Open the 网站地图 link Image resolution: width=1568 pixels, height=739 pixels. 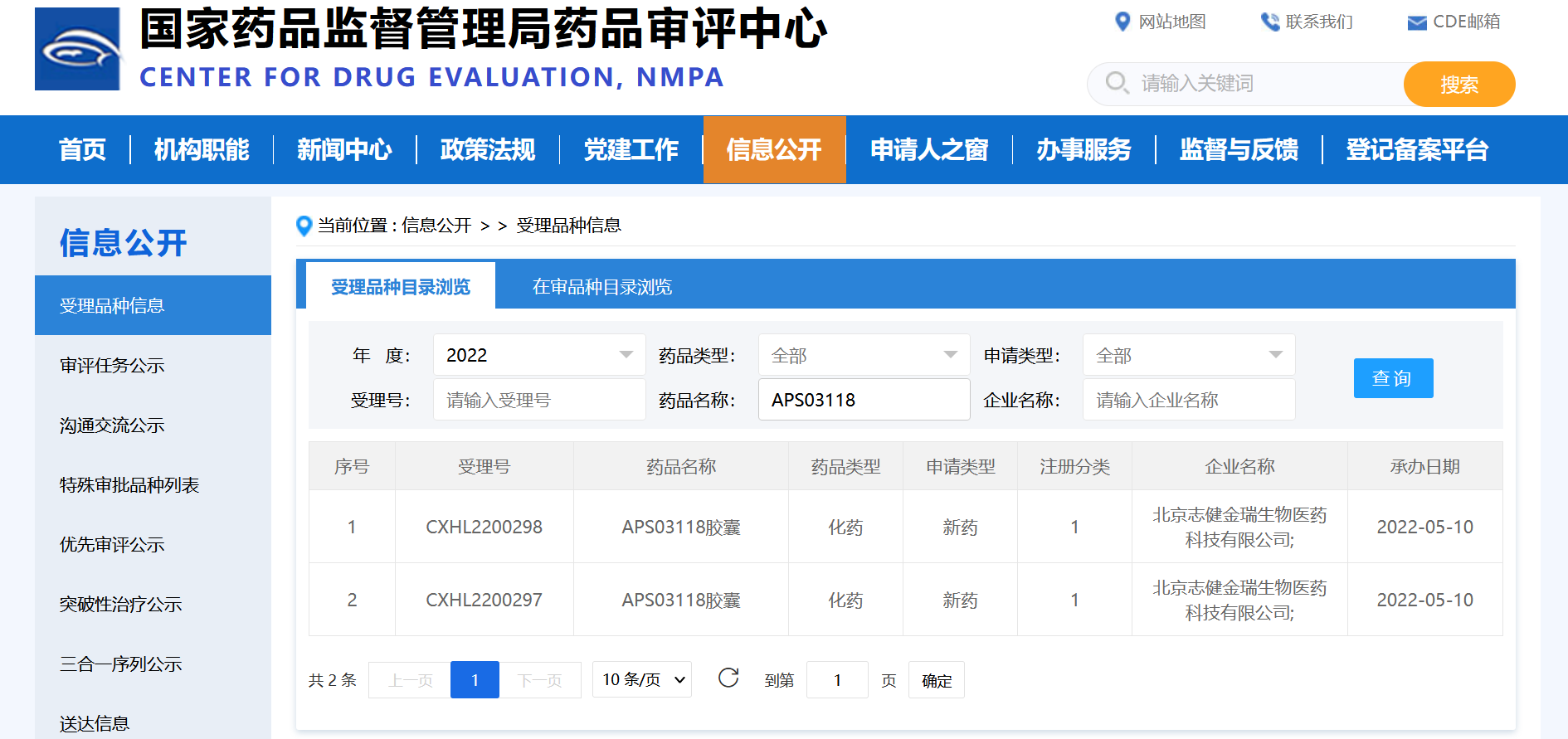[x=1172, y=22]
